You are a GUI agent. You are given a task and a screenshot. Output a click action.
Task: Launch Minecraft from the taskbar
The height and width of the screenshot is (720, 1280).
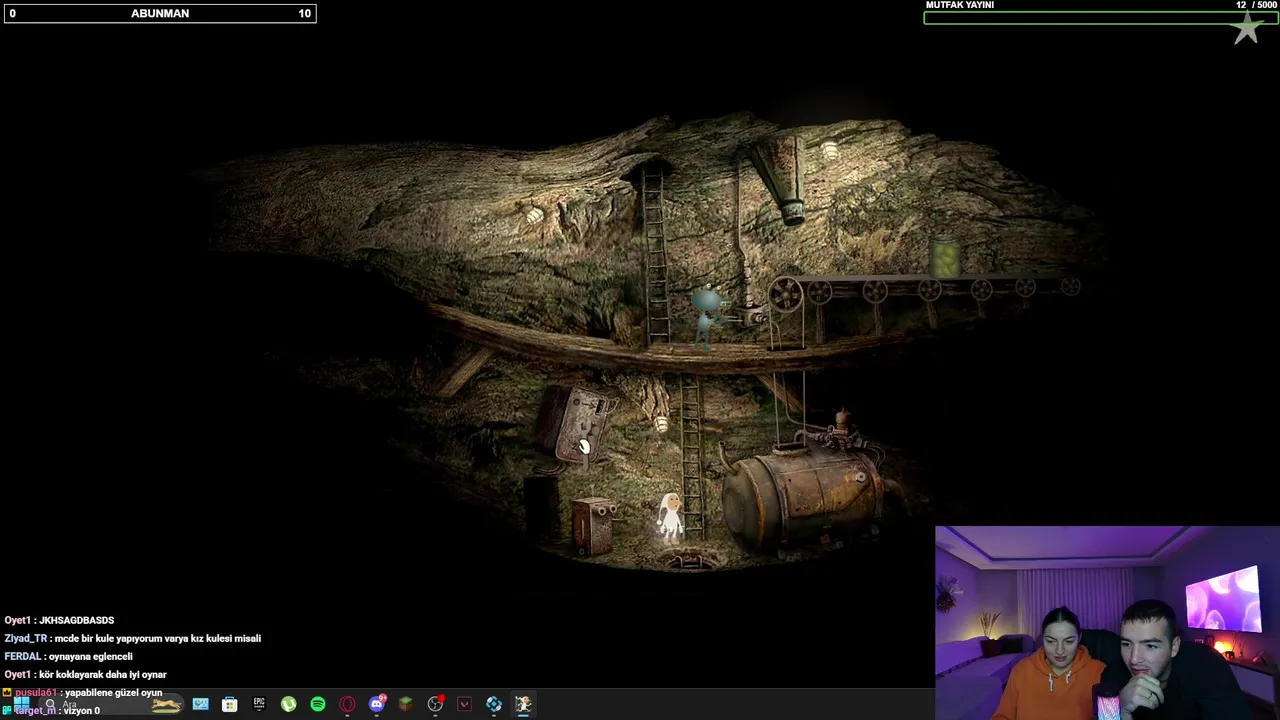tap(405, 704)
